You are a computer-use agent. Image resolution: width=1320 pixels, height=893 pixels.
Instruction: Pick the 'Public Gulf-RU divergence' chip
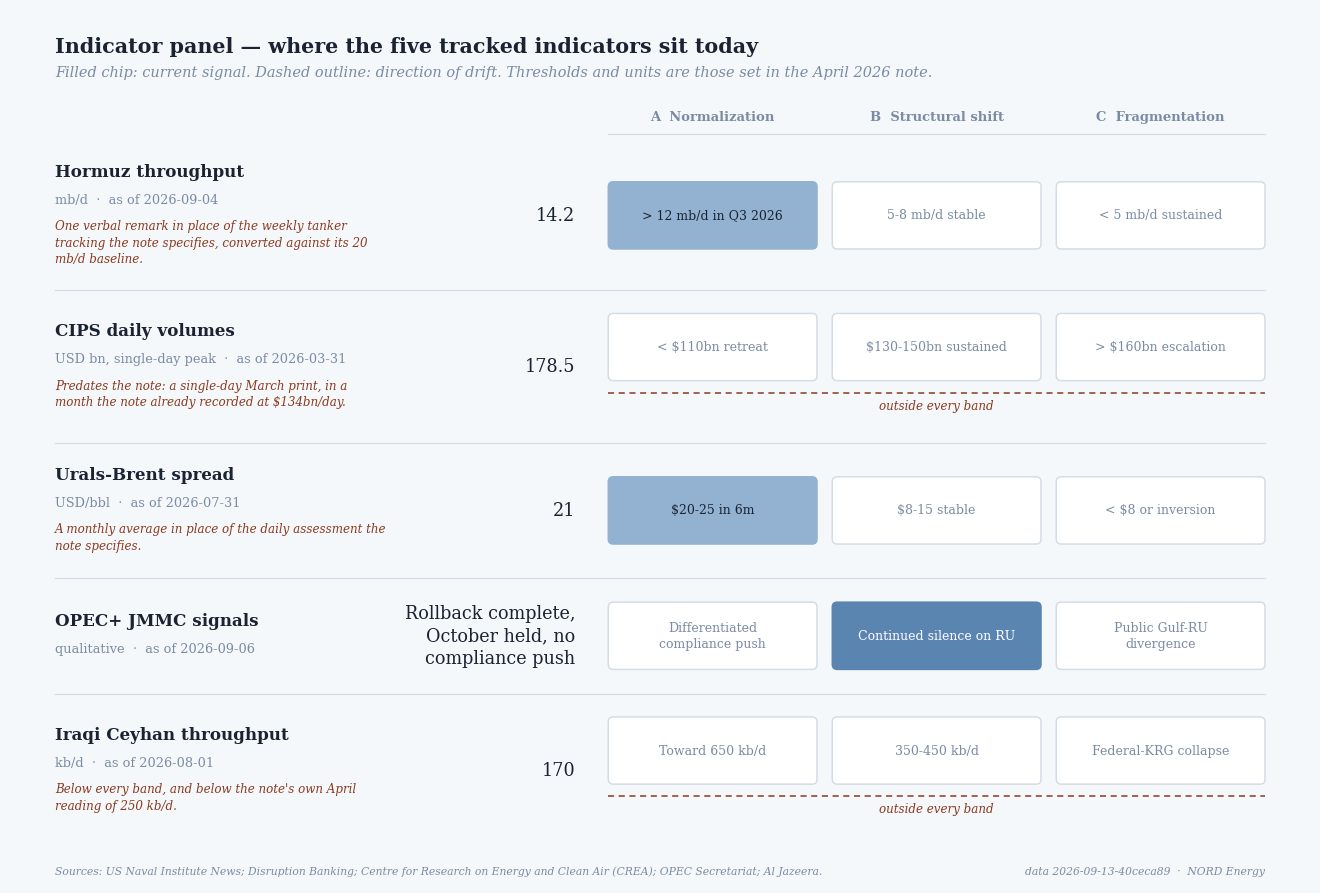[x=1160, y=636]
